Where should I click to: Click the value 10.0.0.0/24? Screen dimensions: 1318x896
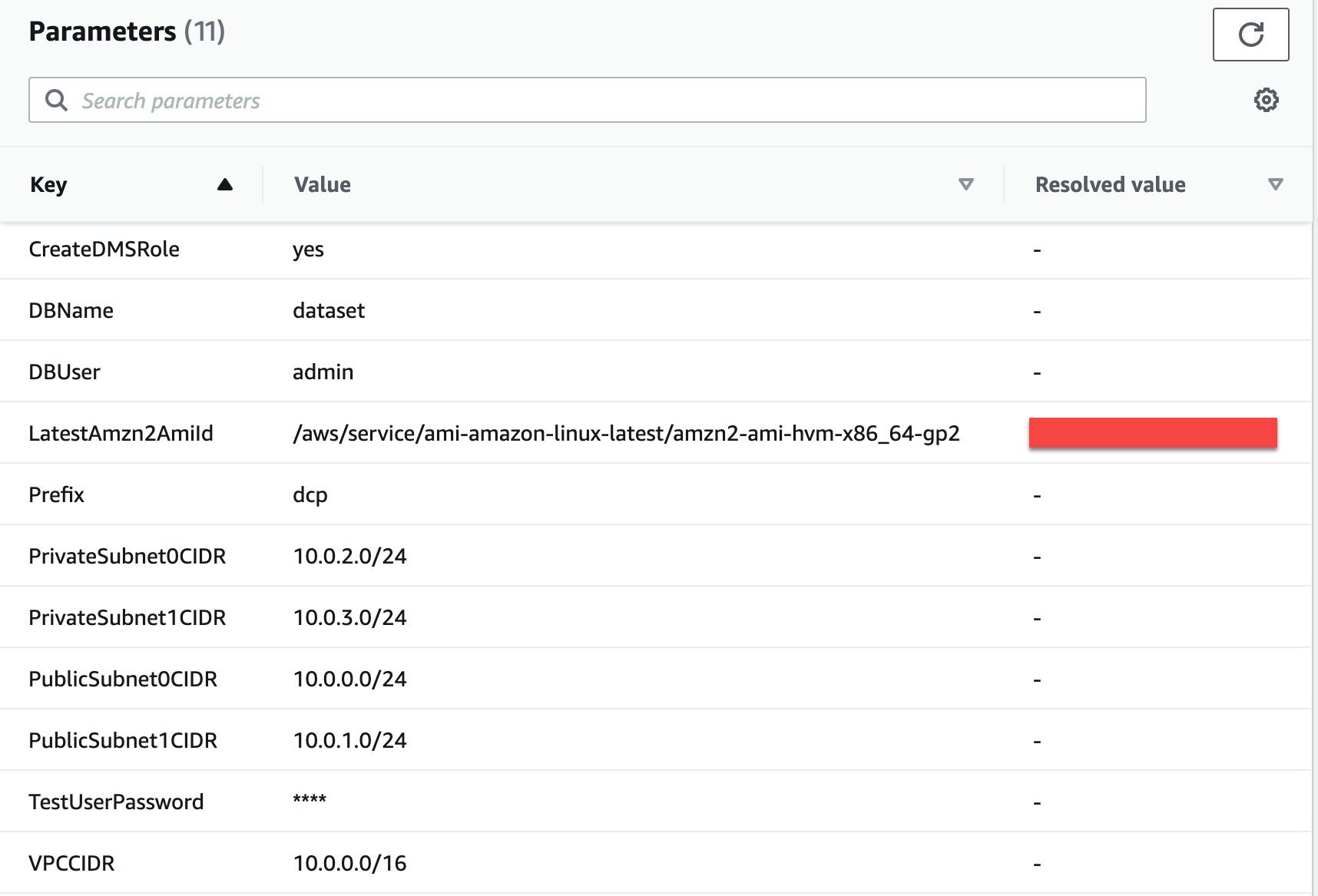[349, 679]
